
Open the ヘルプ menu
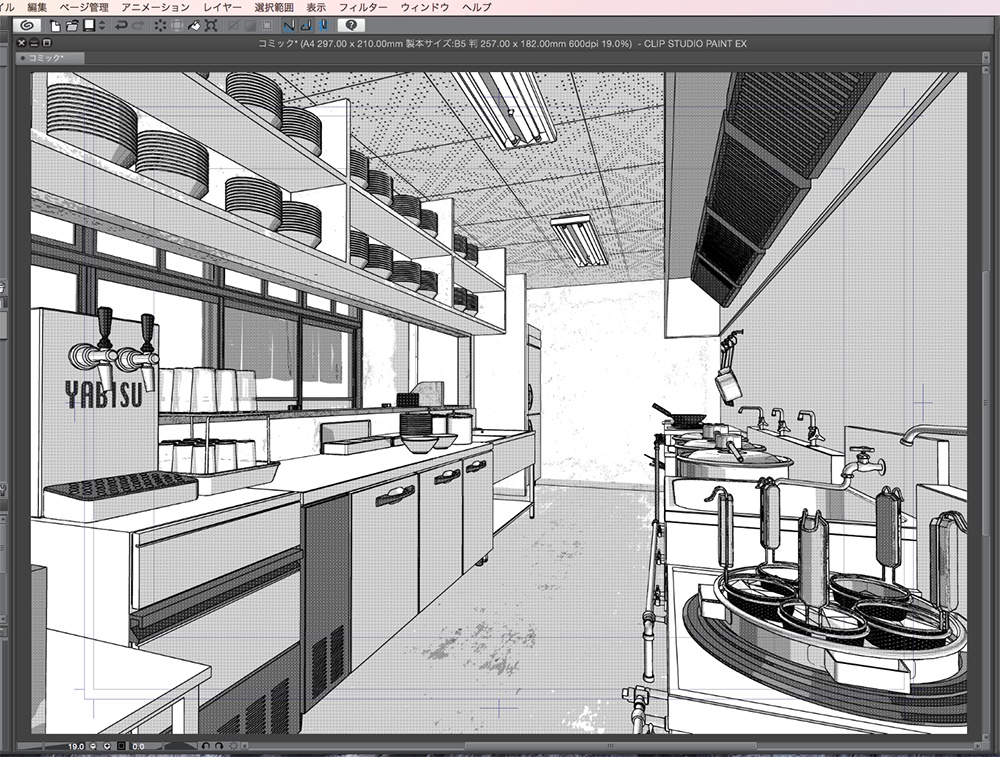477,7
